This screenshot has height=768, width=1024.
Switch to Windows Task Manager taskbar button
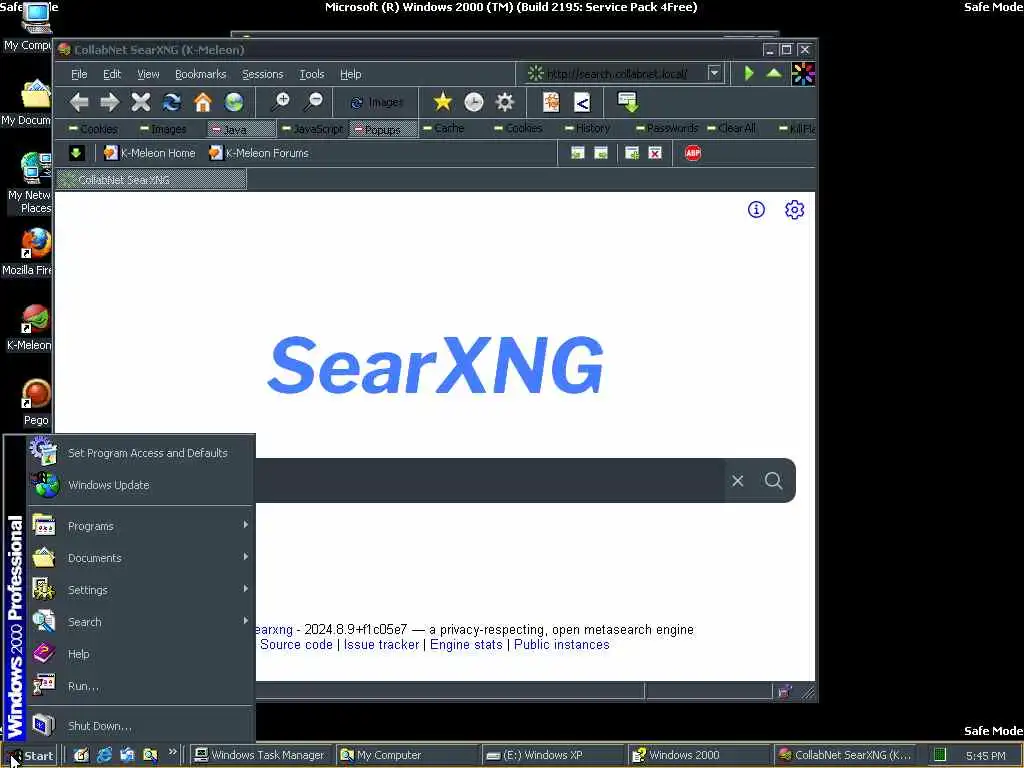point(261,755)
